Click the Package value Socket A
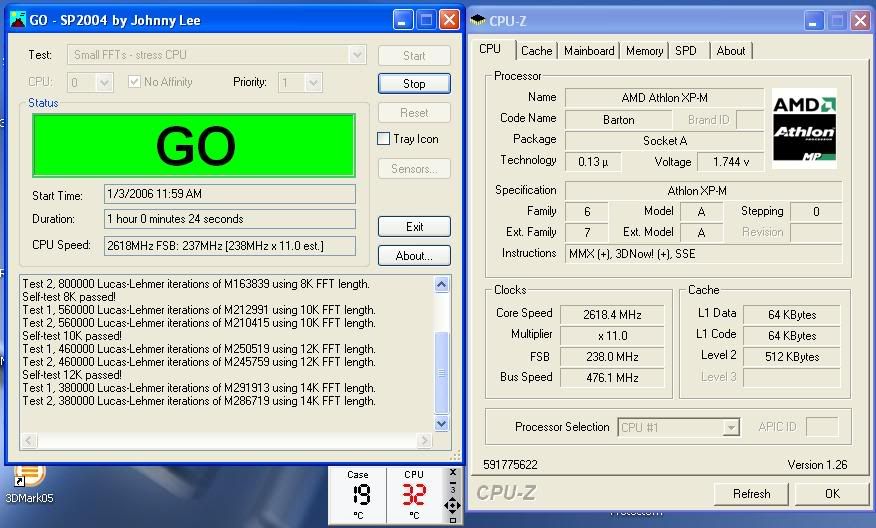The image size is (876, 528). click(664, 141)
